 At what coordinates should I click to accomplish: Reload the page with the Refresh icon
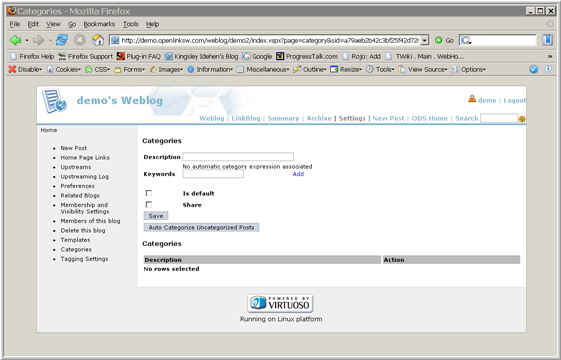coord(62,40)
